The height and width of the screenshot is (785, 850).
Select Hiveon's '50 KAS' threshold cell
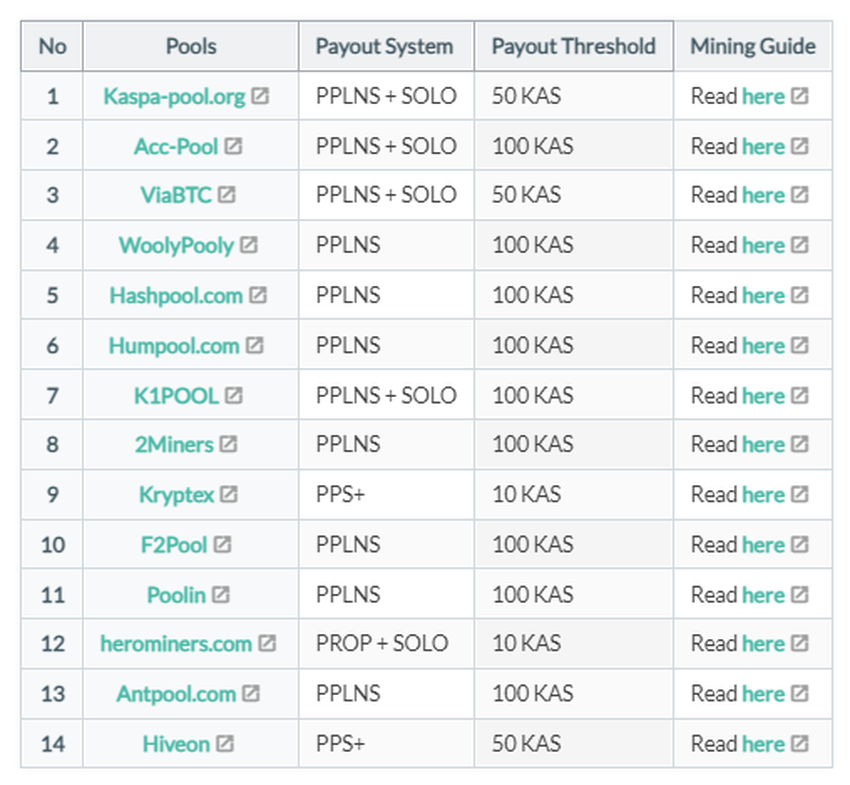(x=574, y=744)
